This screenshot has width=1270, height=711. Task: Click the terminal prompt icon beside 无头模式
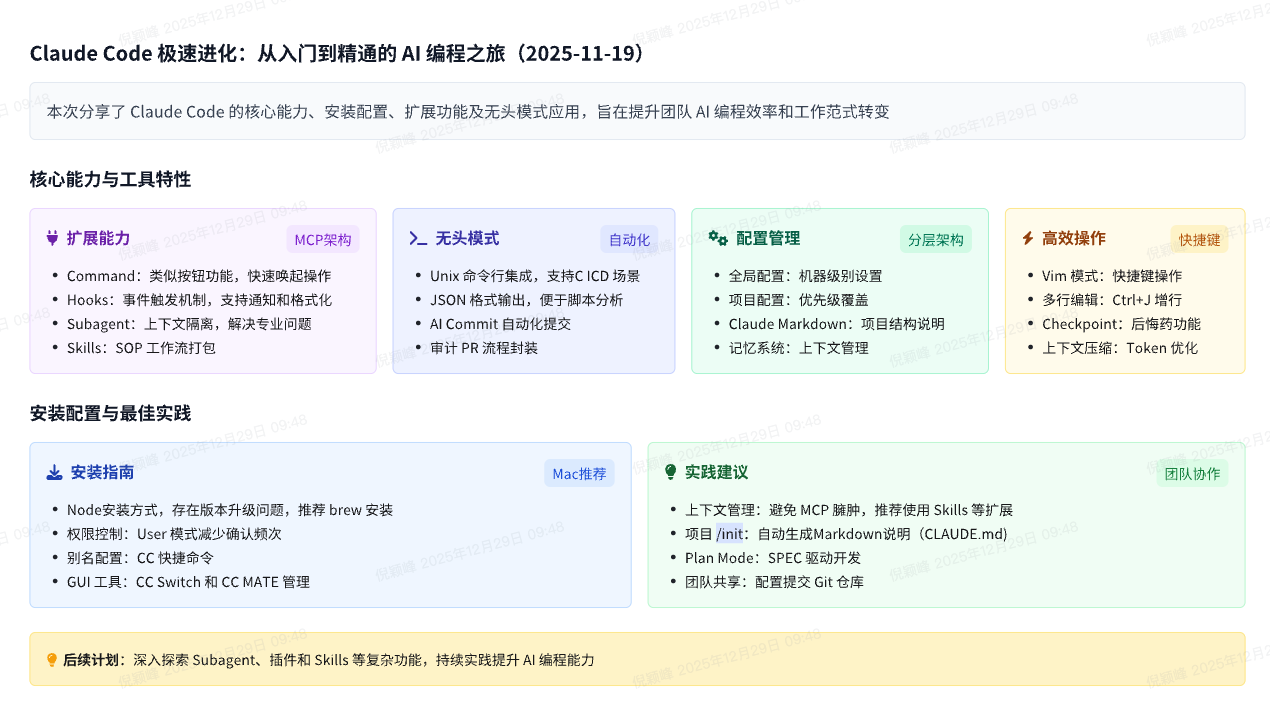418,238
